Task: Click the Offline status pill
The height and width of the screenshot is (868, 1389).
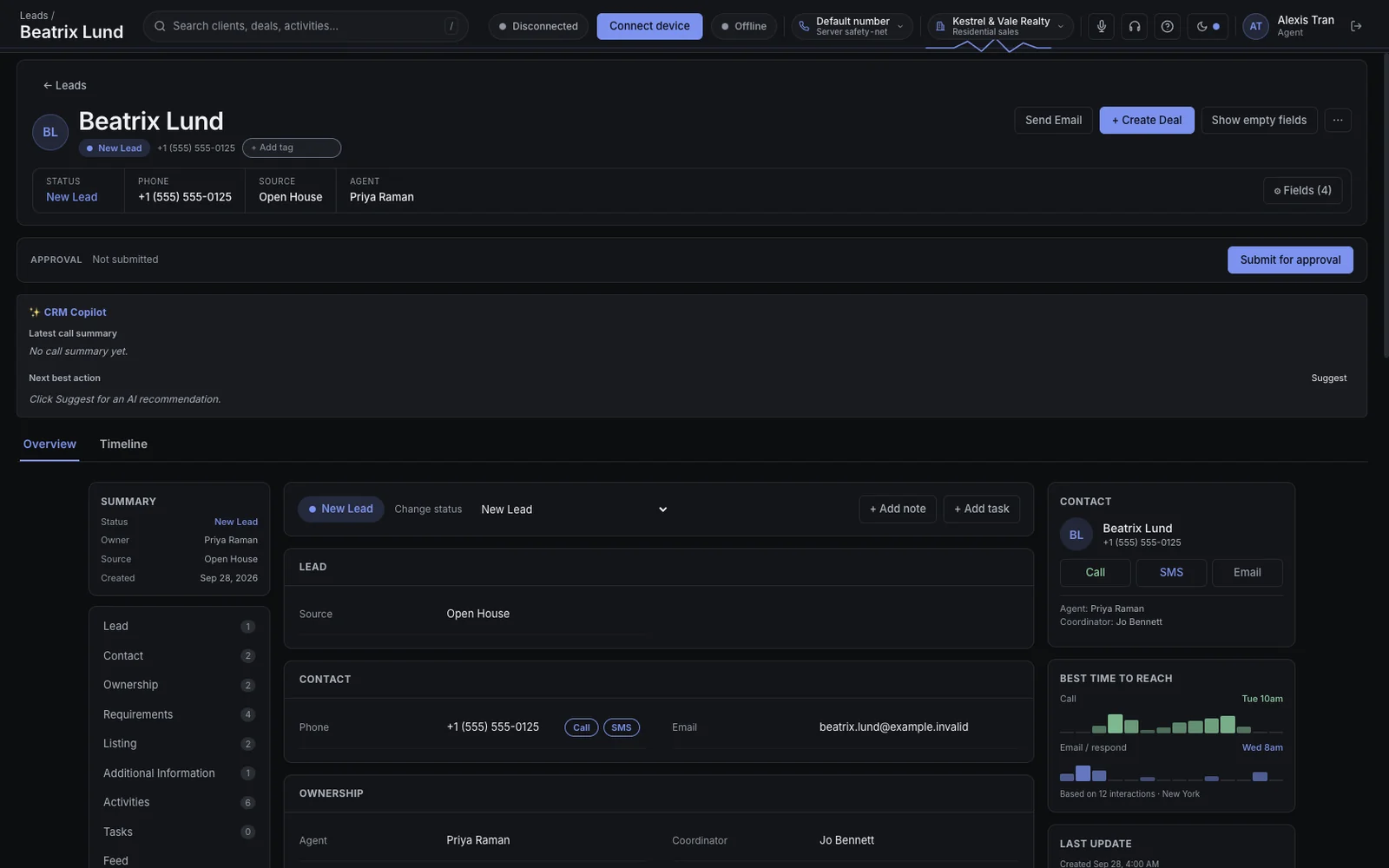Action: (x=744, y=26)
